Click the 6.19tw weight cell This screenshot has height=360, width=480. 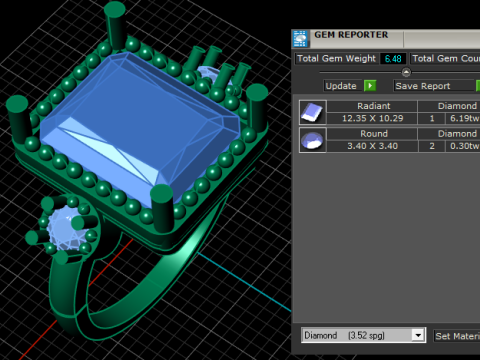pos(463,118)
